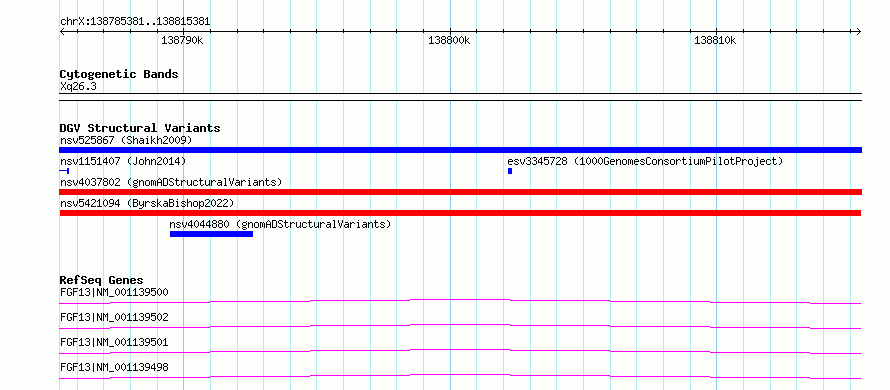Click the 138790k ruler label
Screen dimensions: 890x390
183,40
